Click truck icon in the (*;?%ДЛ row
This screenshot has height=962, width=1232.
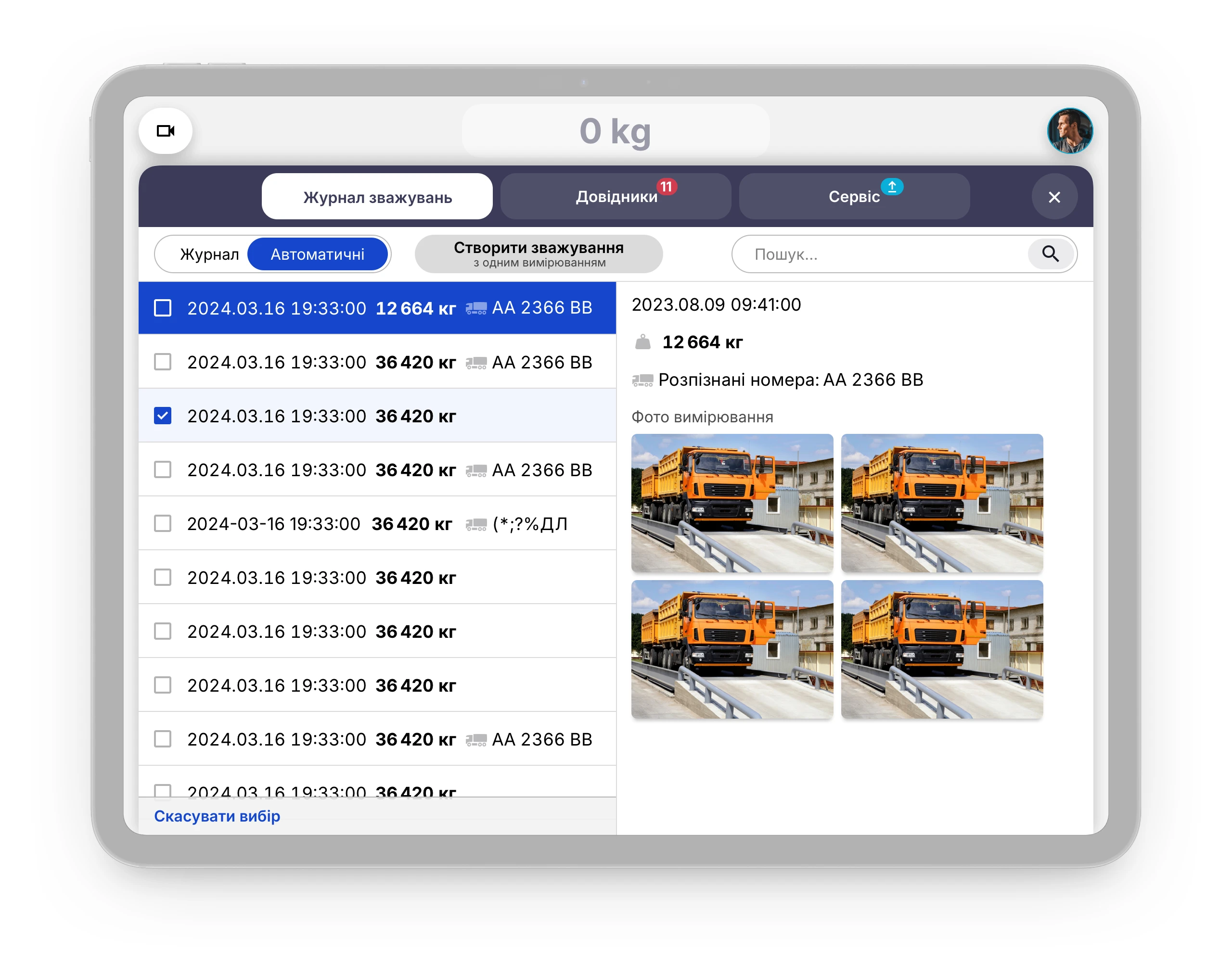475,525
